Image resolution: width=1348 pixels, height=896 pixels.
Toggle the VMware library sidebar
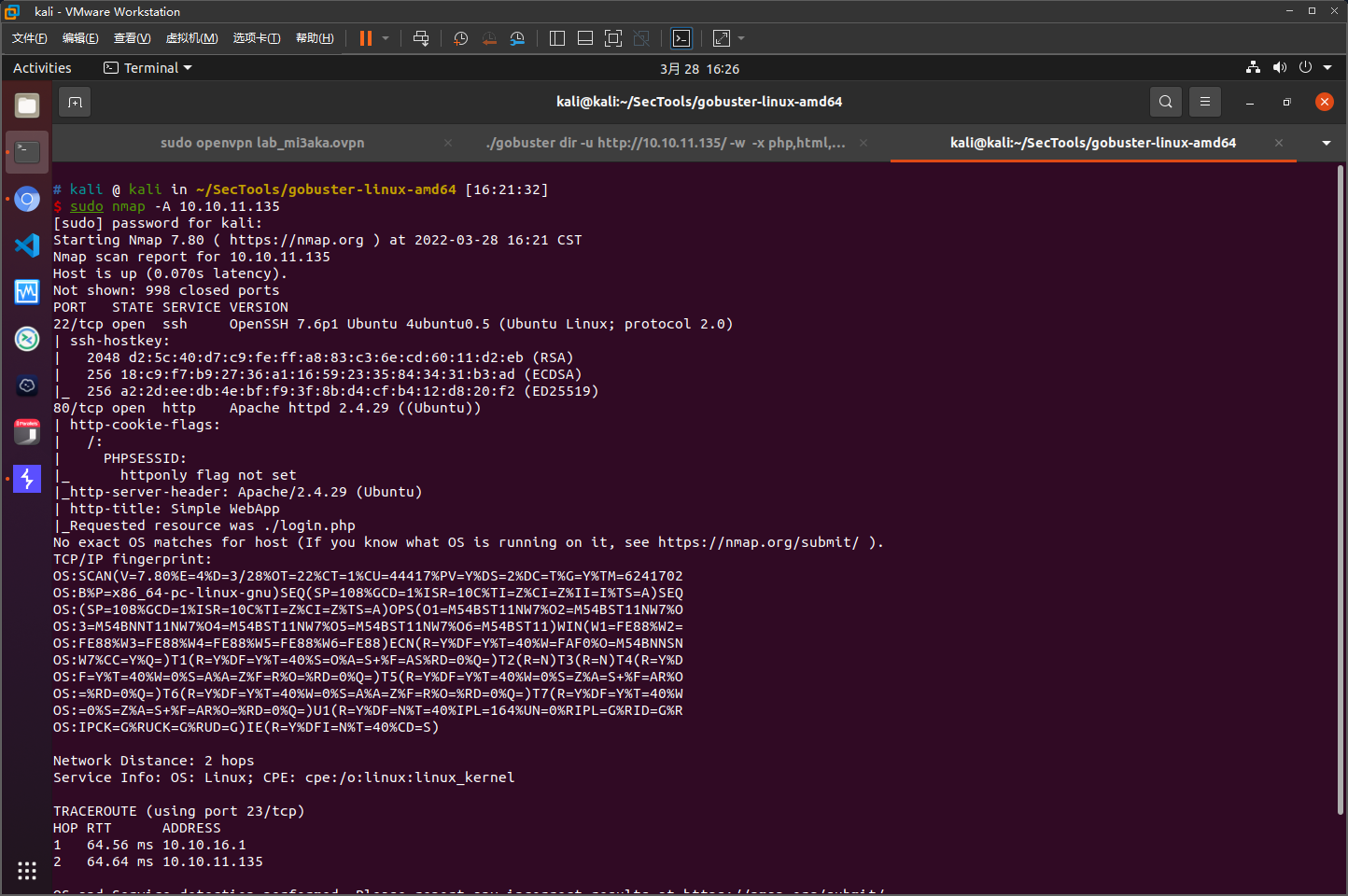[x=557, y=38]
